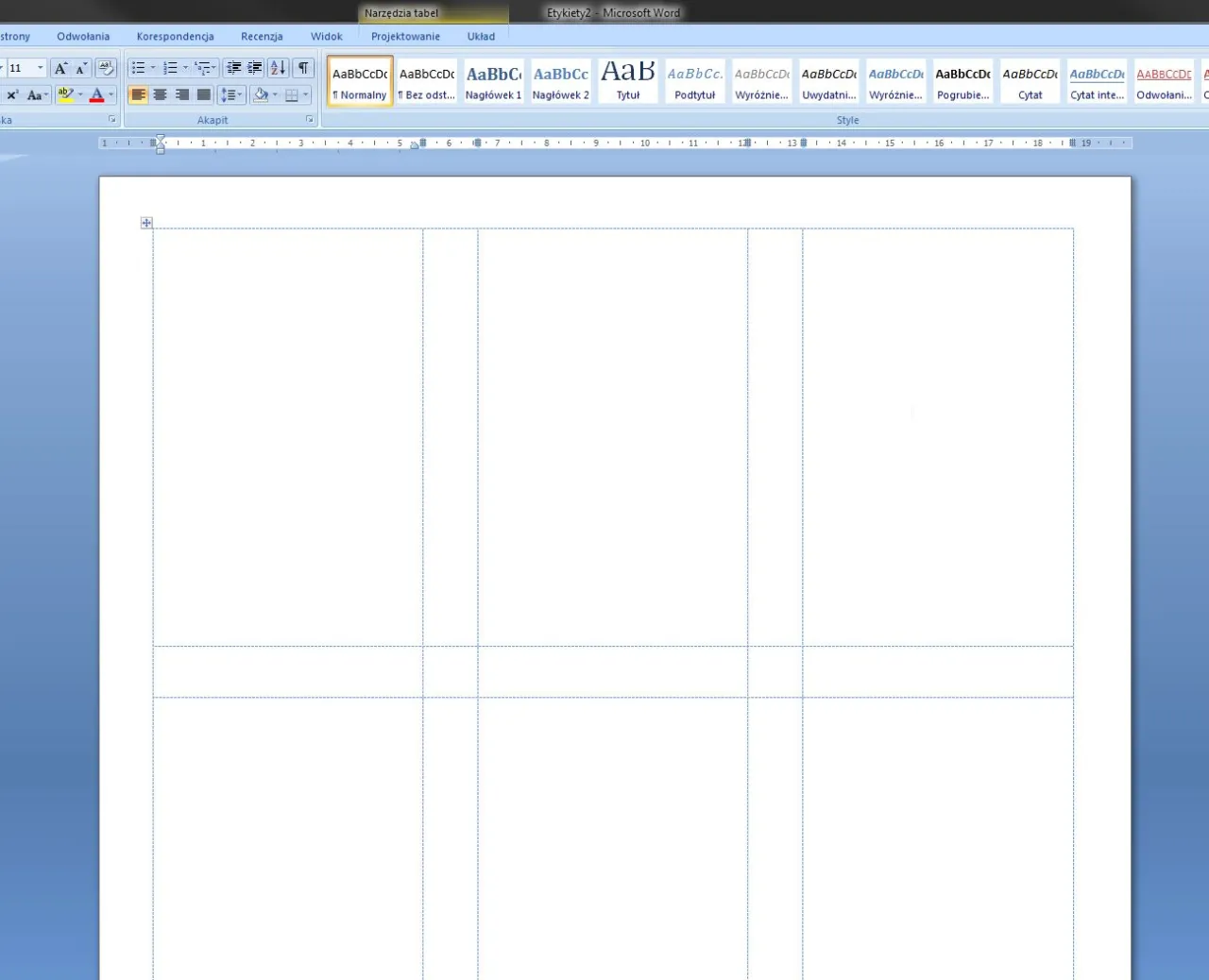Screen dimensions: 1209x980
Task: Toggle left text alignment
Action: coord(139,95)
